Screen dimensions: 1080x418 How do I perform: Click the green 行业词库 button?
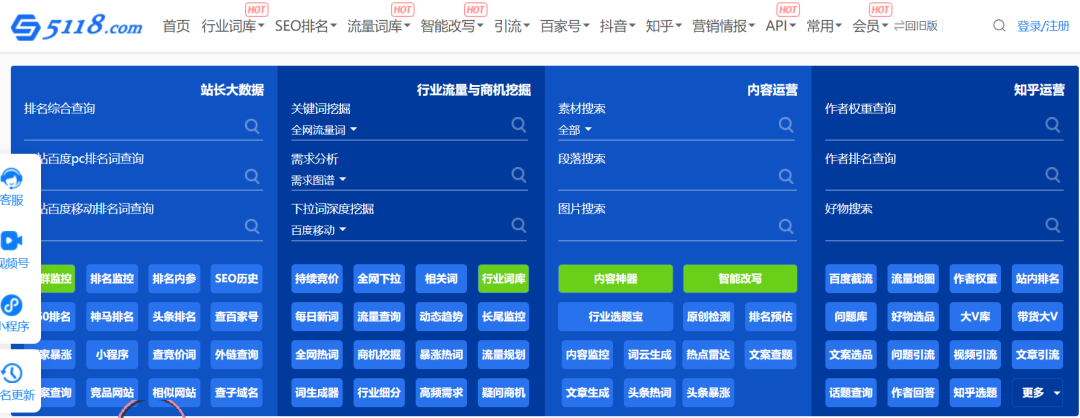click(503, 279)
